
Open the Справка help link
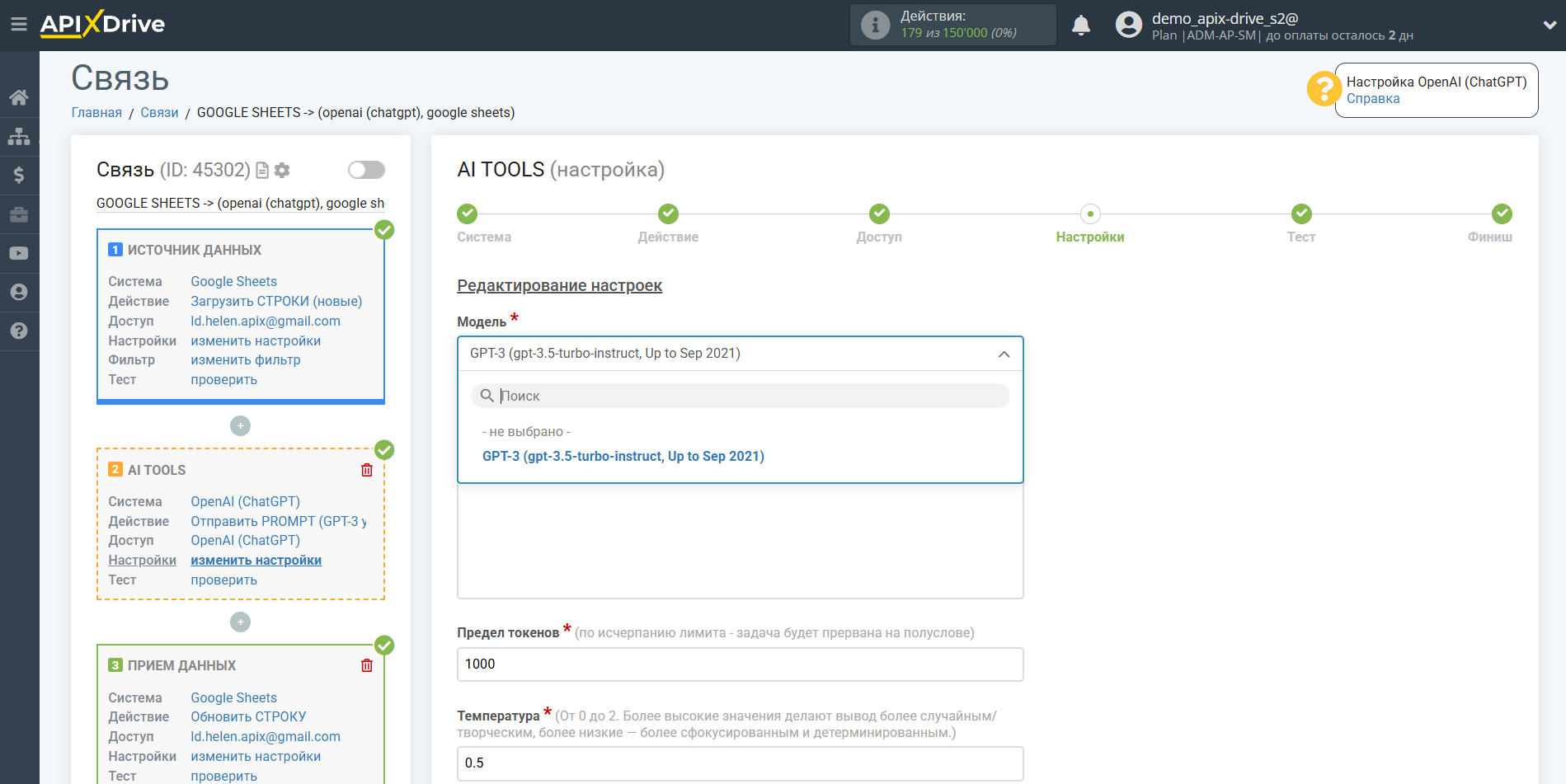(1372, 99)
